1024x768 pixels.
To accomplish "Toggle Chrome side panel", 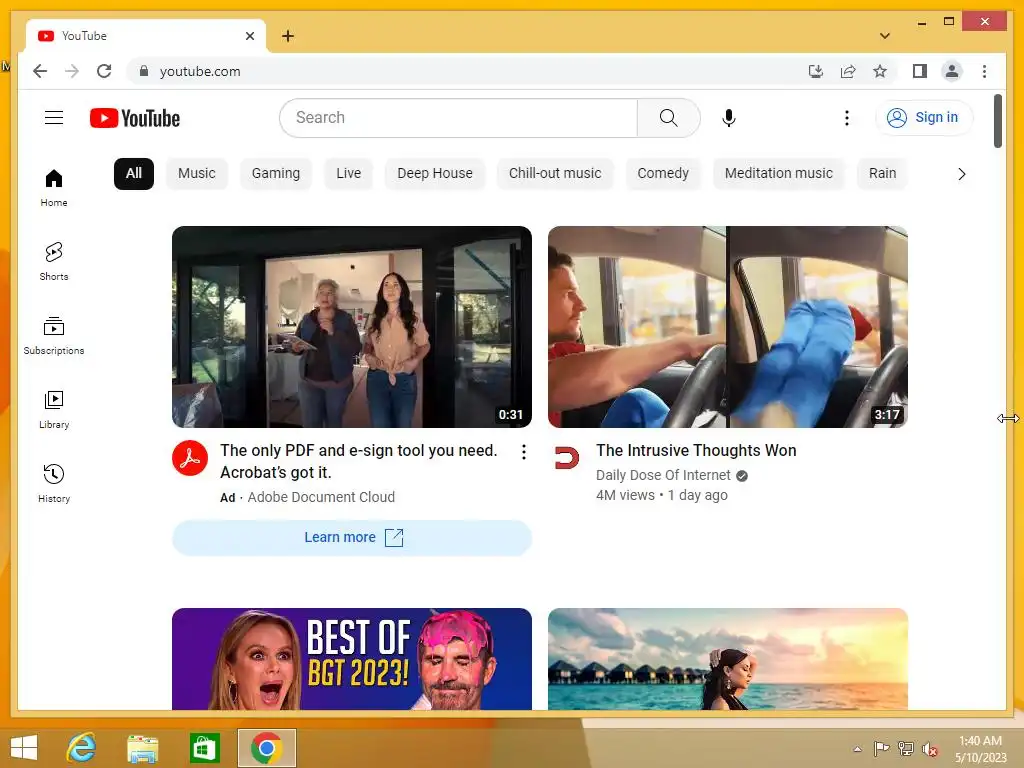I will point(920,71).
